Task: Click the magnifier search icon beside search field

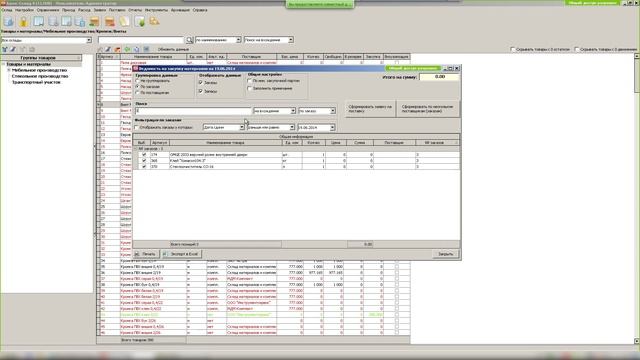Action: coord(189,40)
